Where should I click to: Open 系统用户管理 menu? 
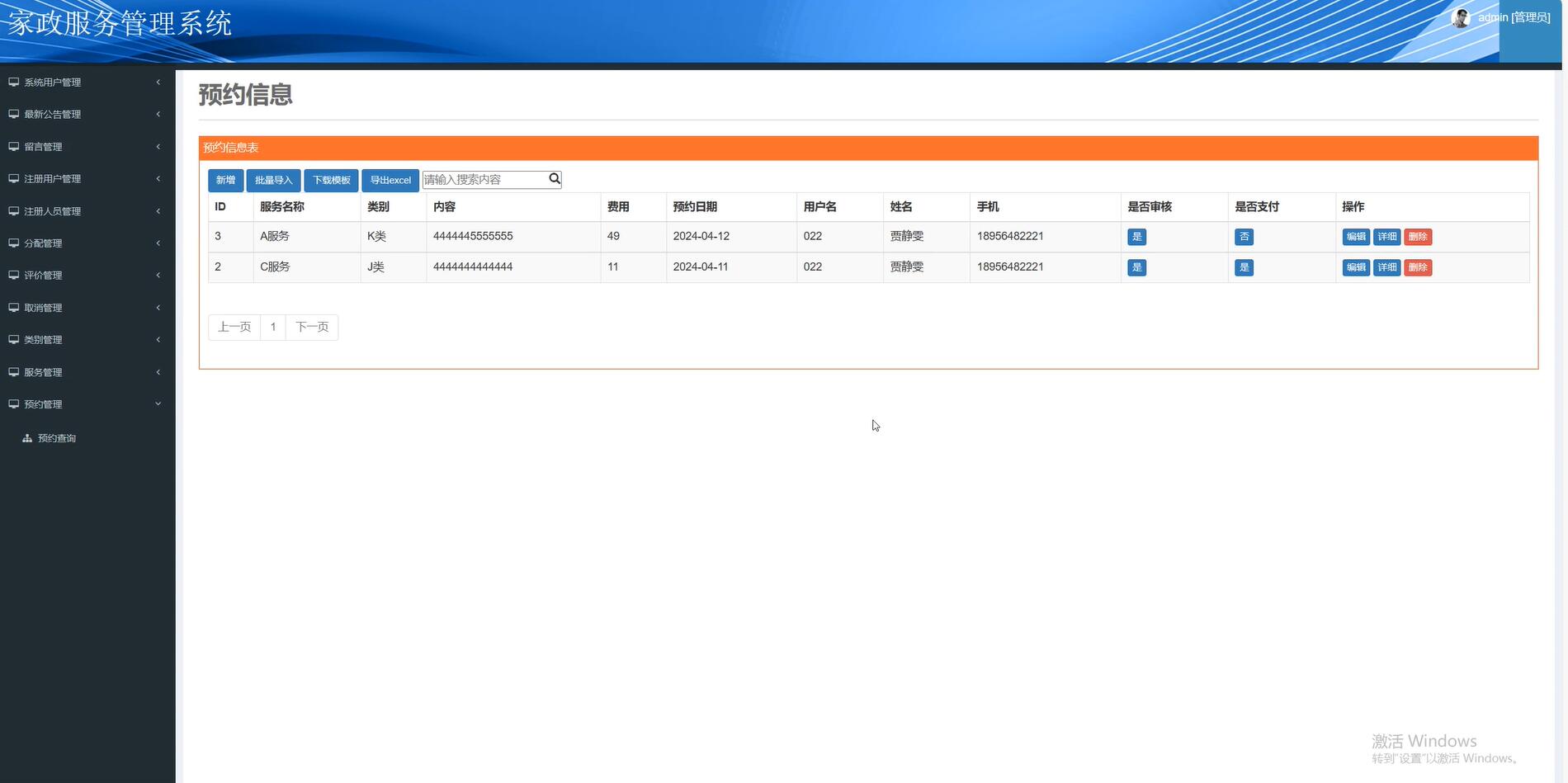(87, 83)
